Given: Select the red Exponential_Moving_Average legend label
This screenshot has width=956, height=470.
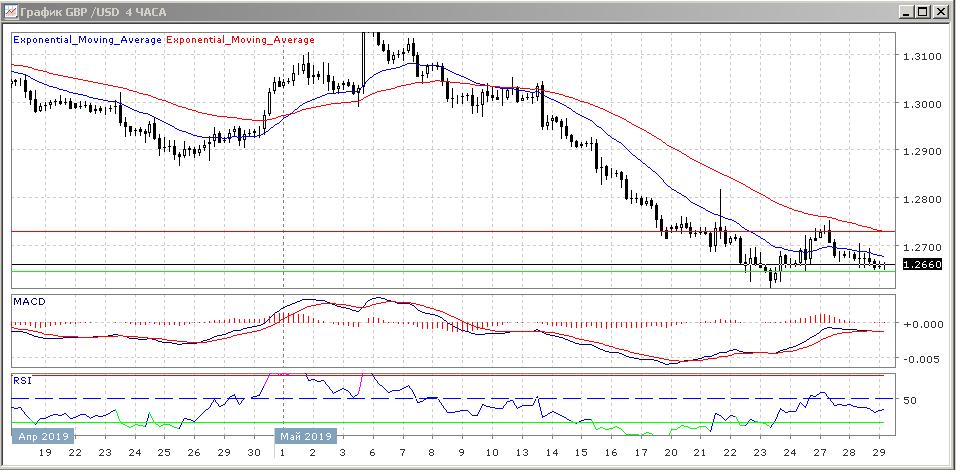Looking at the screenshot, I should point(240,40).
